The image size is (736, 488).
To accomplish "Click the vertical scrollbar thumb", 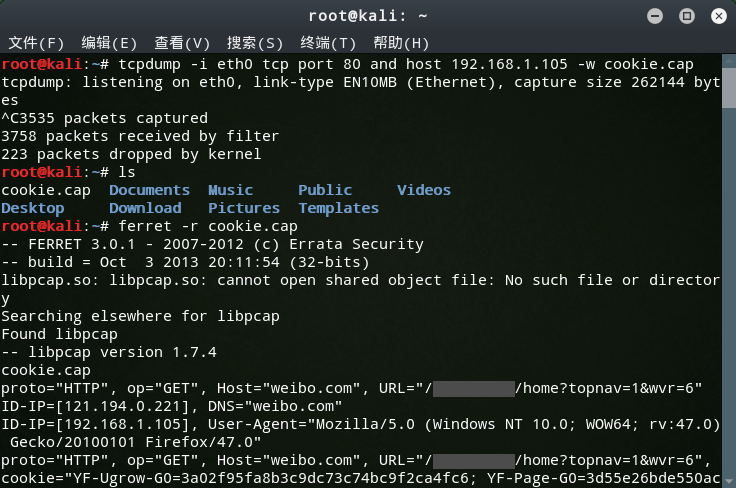I will click(729, 88).
